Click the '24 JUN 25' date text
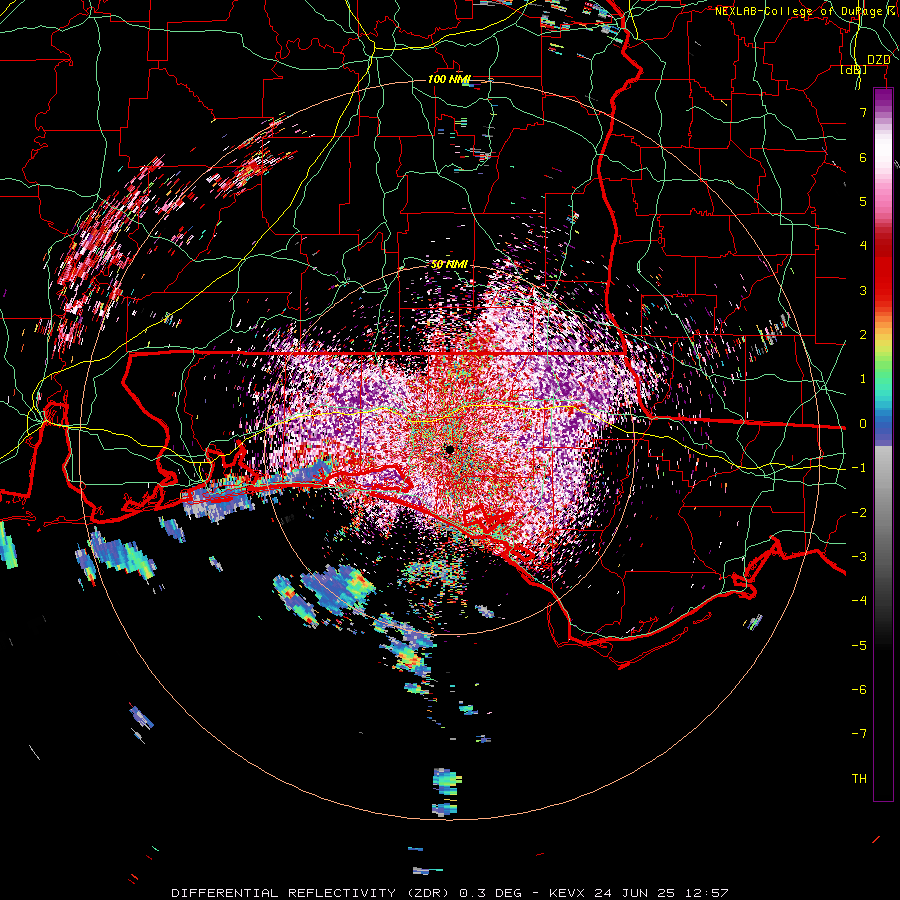The width and height of the screenshot is (900, 900). click(x=637, y=893)
